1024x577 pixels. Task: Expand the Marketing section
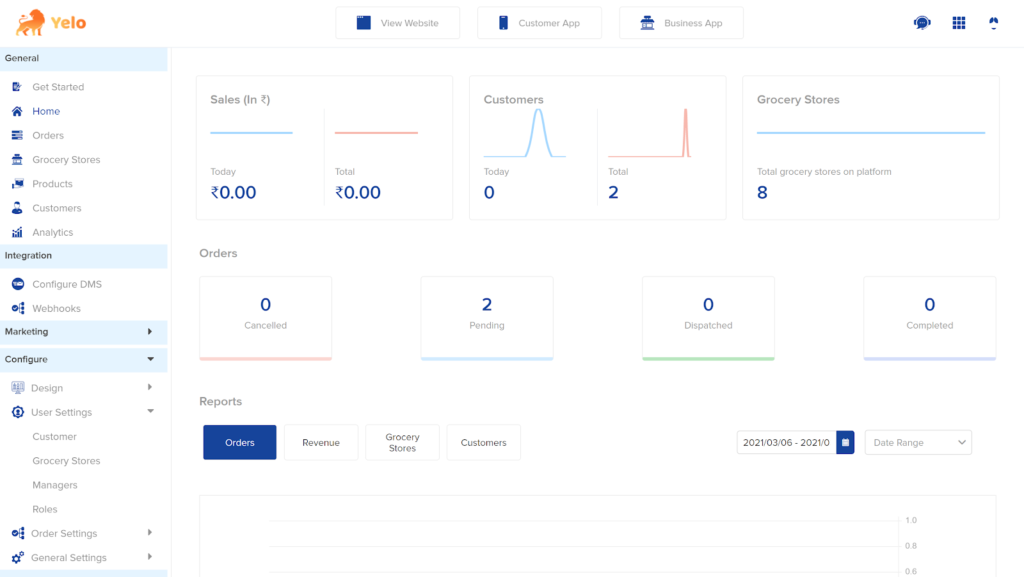click(x=84, y=332)
